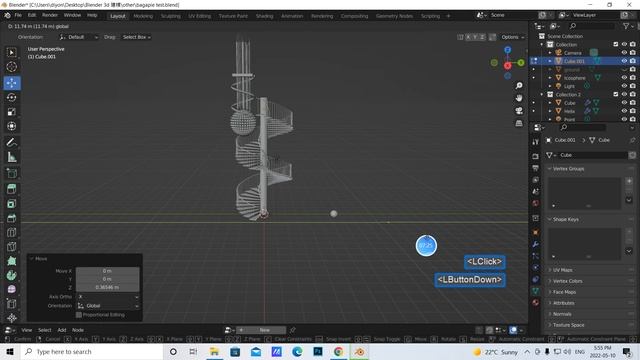The width and height of the screenshot is (640, 360).
Task: Click the New button in node editor
Action: point(264,330)
